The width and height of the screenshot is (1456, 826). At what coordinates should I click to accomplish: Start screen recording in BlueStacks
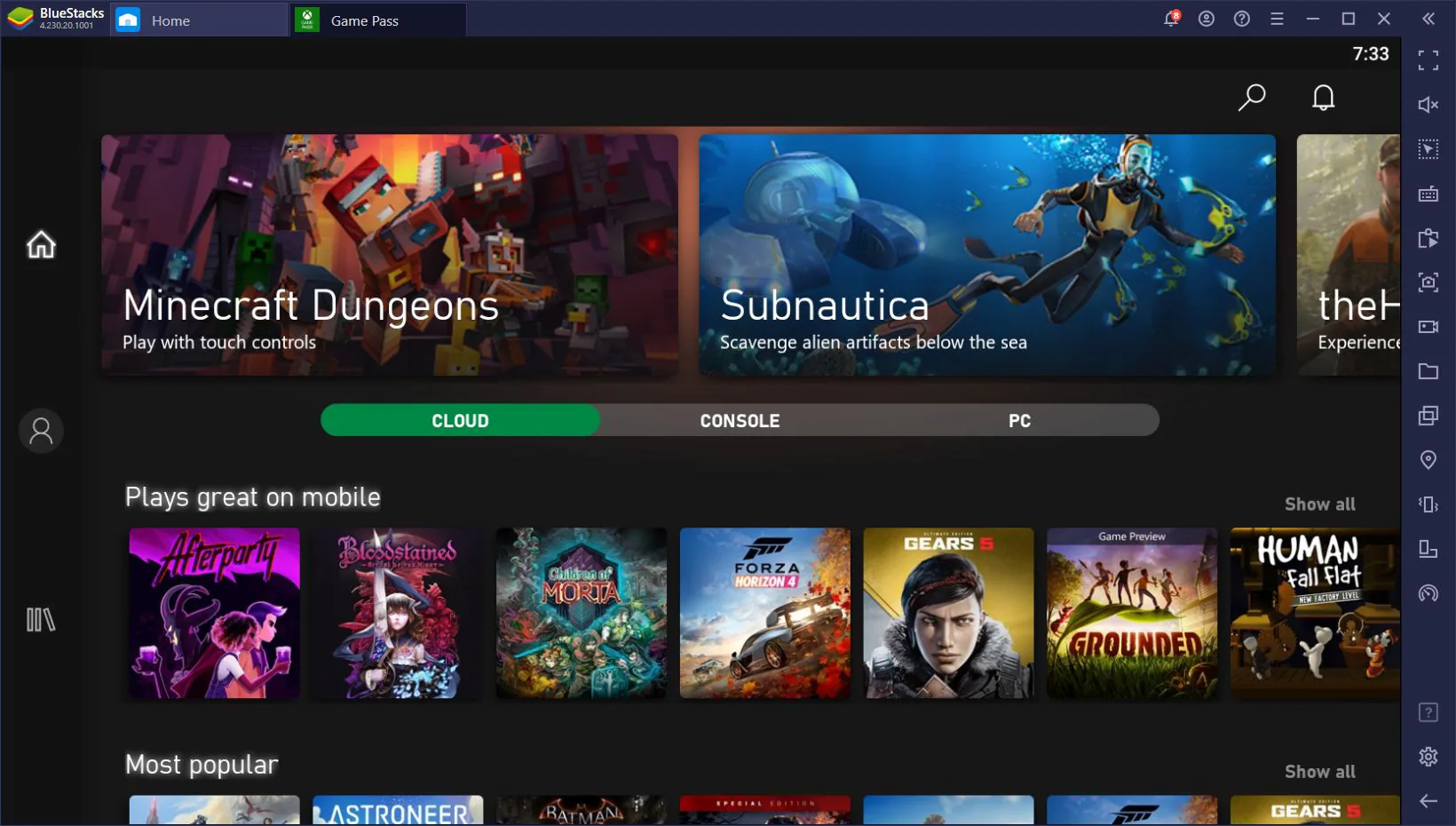1428,327
